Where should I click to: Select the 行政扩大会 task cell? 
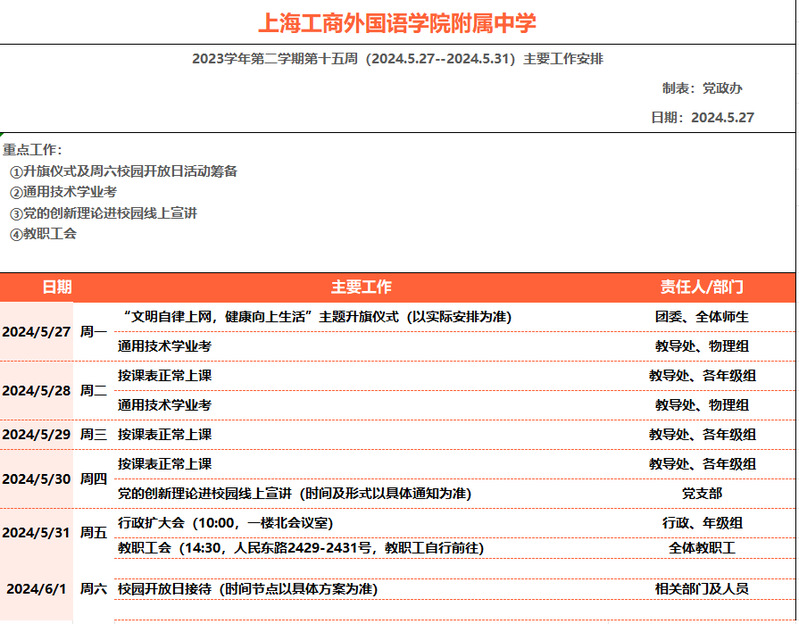tap(225, 523)
